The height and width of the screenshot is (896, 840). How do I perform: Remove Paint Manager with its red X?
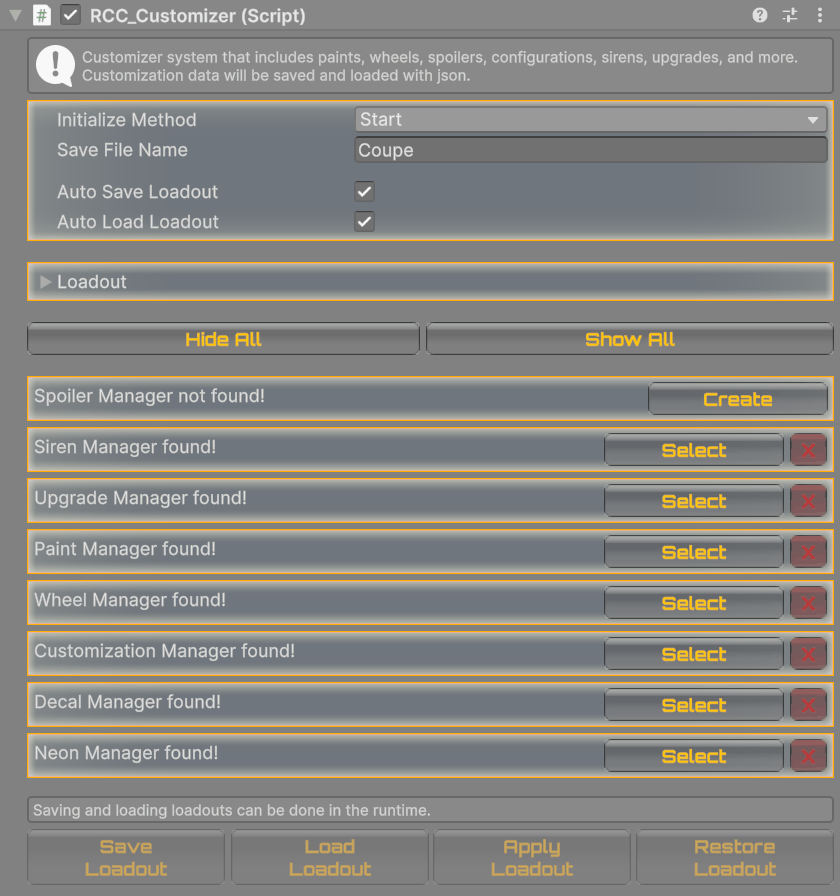click(808, 551)
